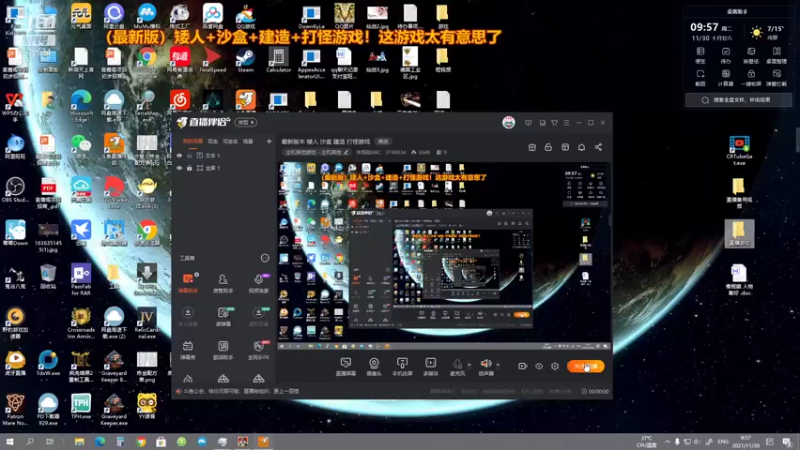
Task: Open Calculator shortcut on desktop
Action: click(278, 61)
